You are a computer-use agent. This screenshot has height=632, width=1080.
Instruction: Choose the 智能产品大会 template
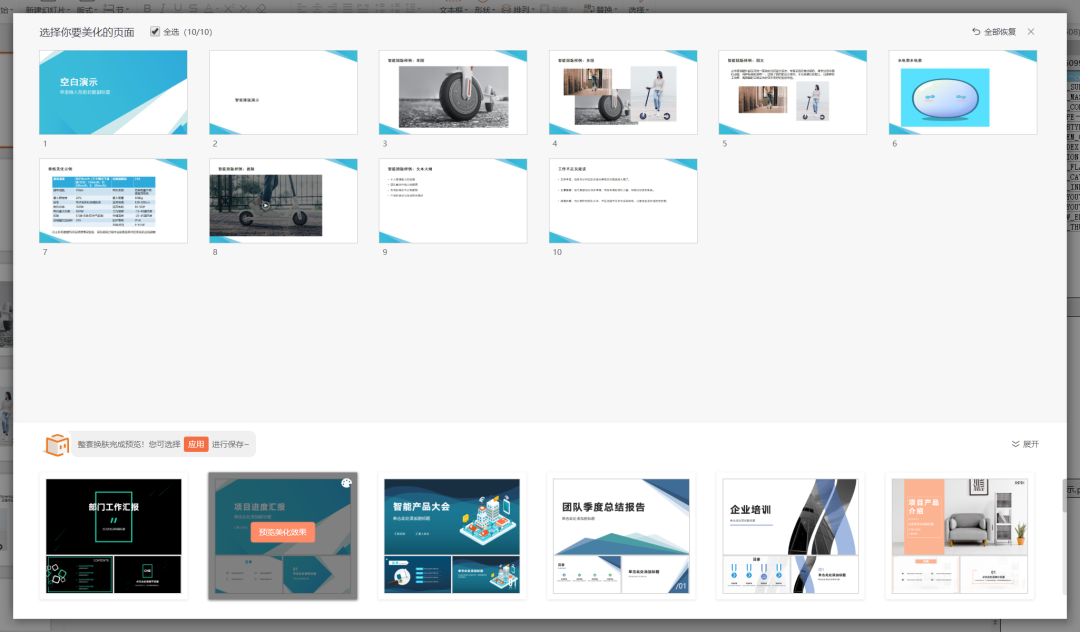click(x=452, y=536)
